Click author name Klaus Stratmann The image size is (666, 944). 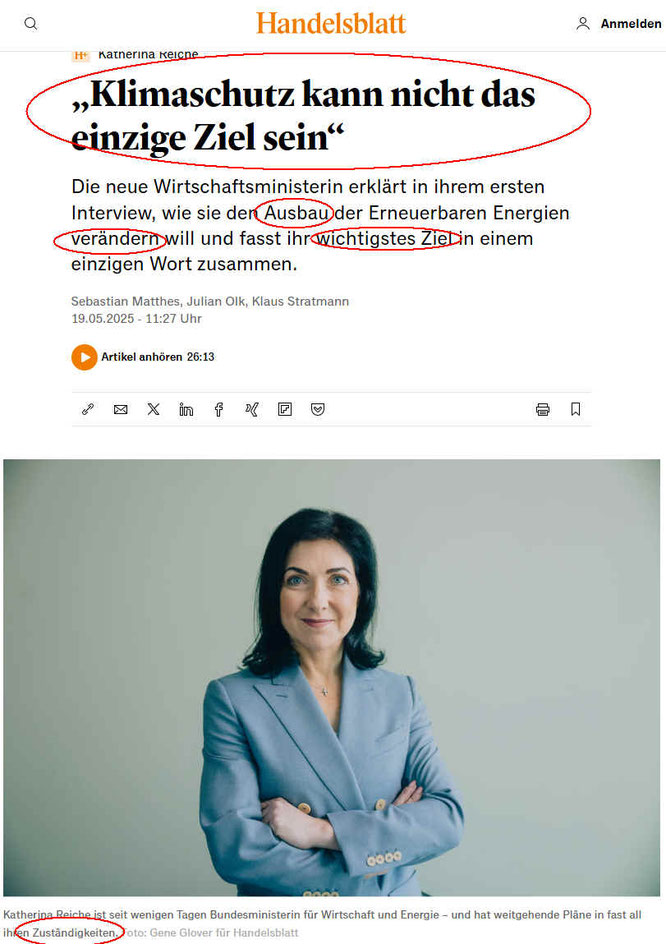point(300,301)
